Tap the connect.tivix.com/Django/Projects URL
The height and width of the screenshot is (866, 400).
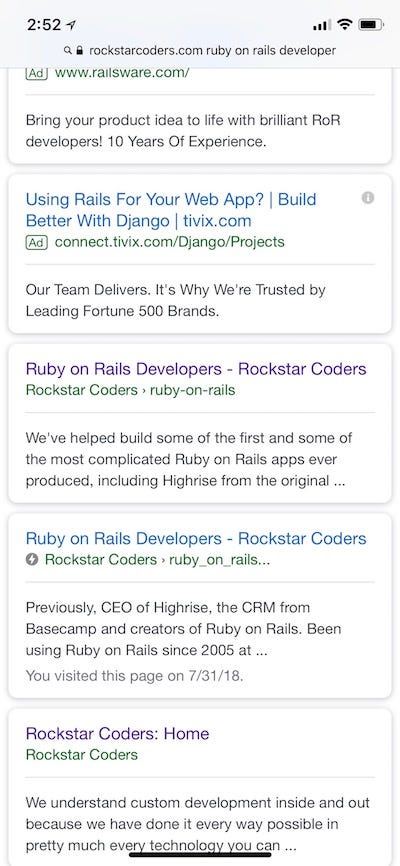click(x=170, y=242)
